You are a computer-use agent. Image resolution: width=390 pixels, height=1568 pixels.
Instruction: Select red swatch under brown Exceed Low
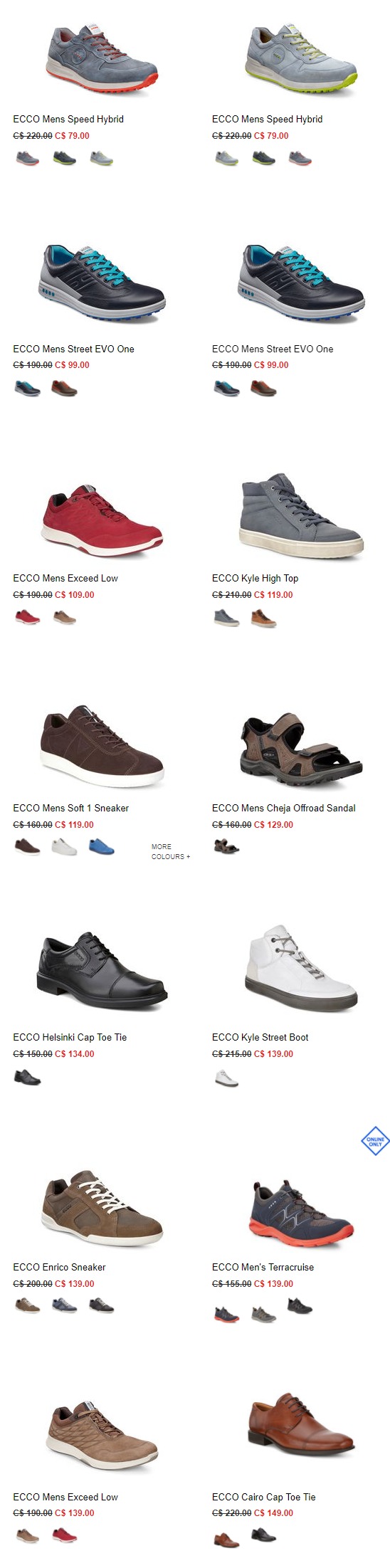click(x=65, y=1535)
